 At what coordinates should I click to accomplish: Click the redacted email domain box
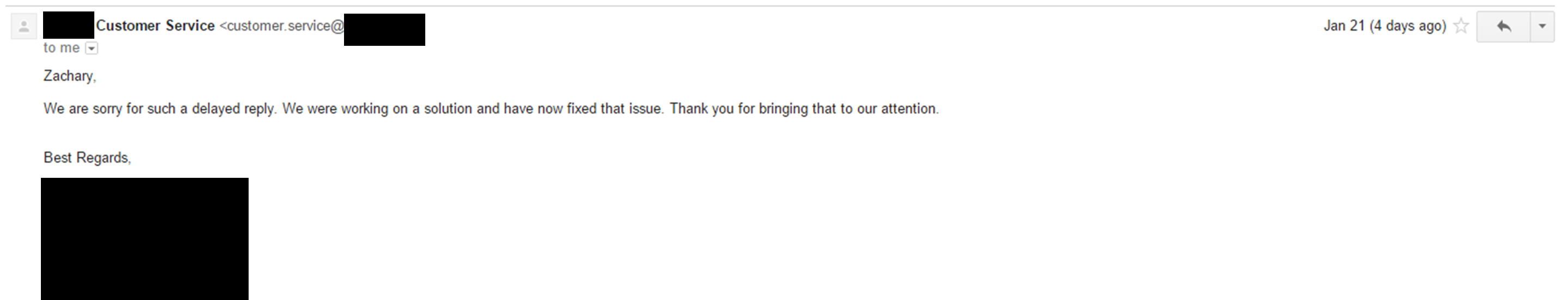click(384, 29)
